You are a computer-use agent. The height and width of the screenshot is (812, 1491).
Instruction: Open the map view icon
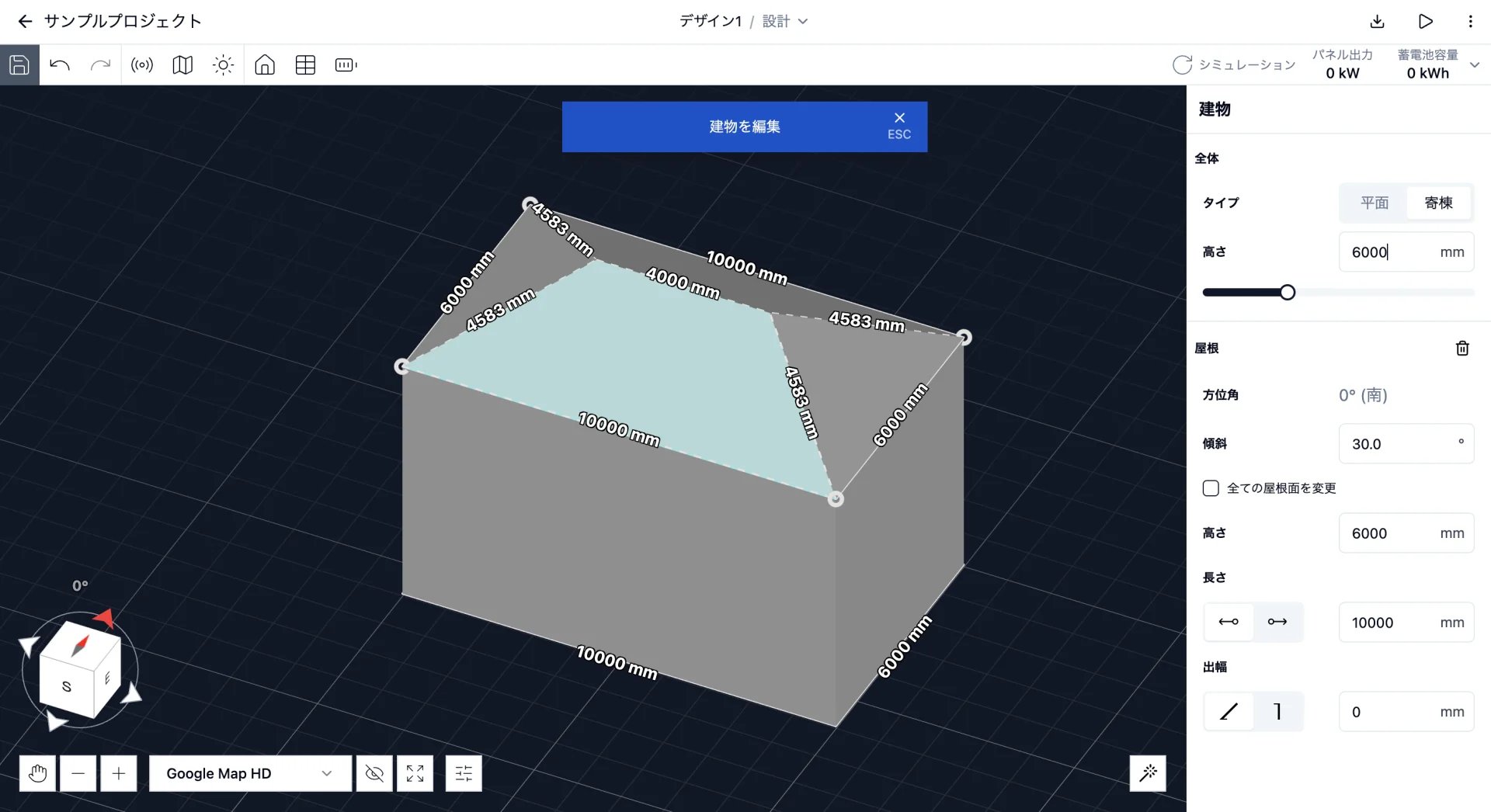pyautogui.click(x=182, y=65)
